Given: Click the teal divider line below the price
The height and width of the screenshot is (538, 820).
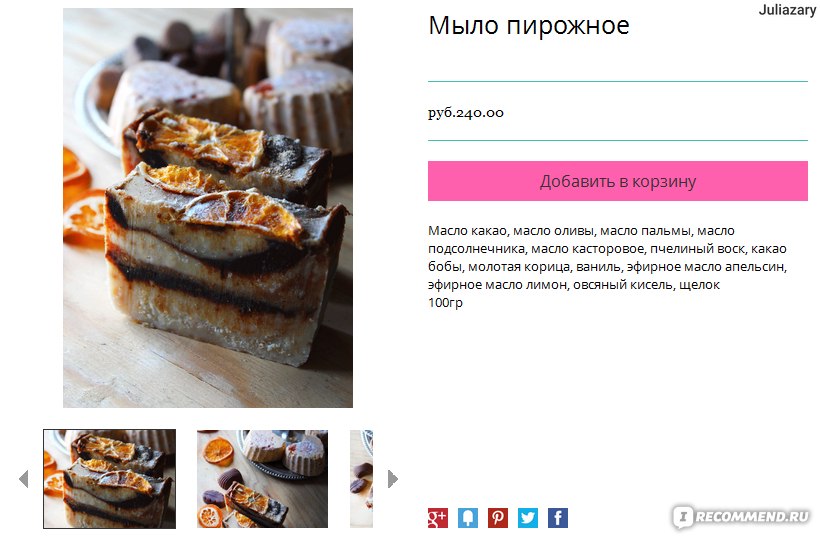Looking at the screenshot, I should pos(618,140).
